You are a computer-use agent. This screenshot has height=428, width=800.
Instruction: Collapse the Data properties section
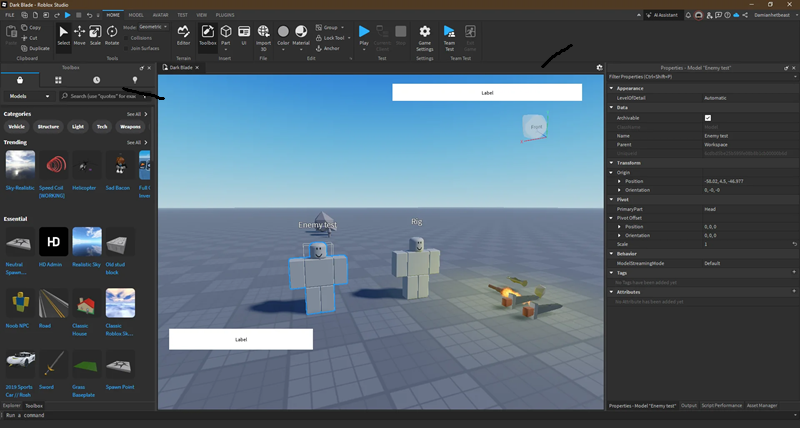click(x=612, y=108)
